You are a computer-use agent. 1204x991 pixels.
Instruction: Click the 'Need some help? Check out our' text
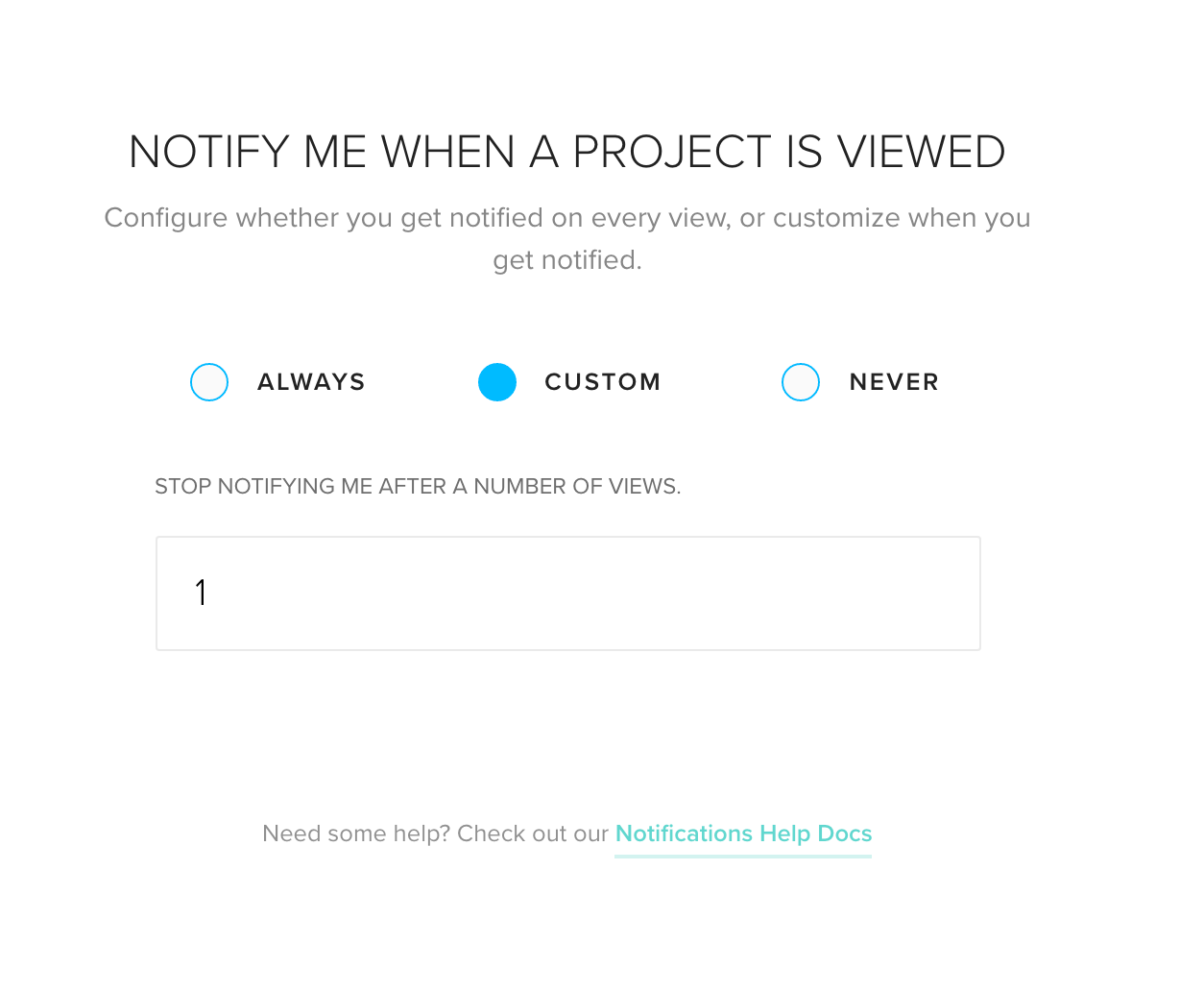(435, 834)
